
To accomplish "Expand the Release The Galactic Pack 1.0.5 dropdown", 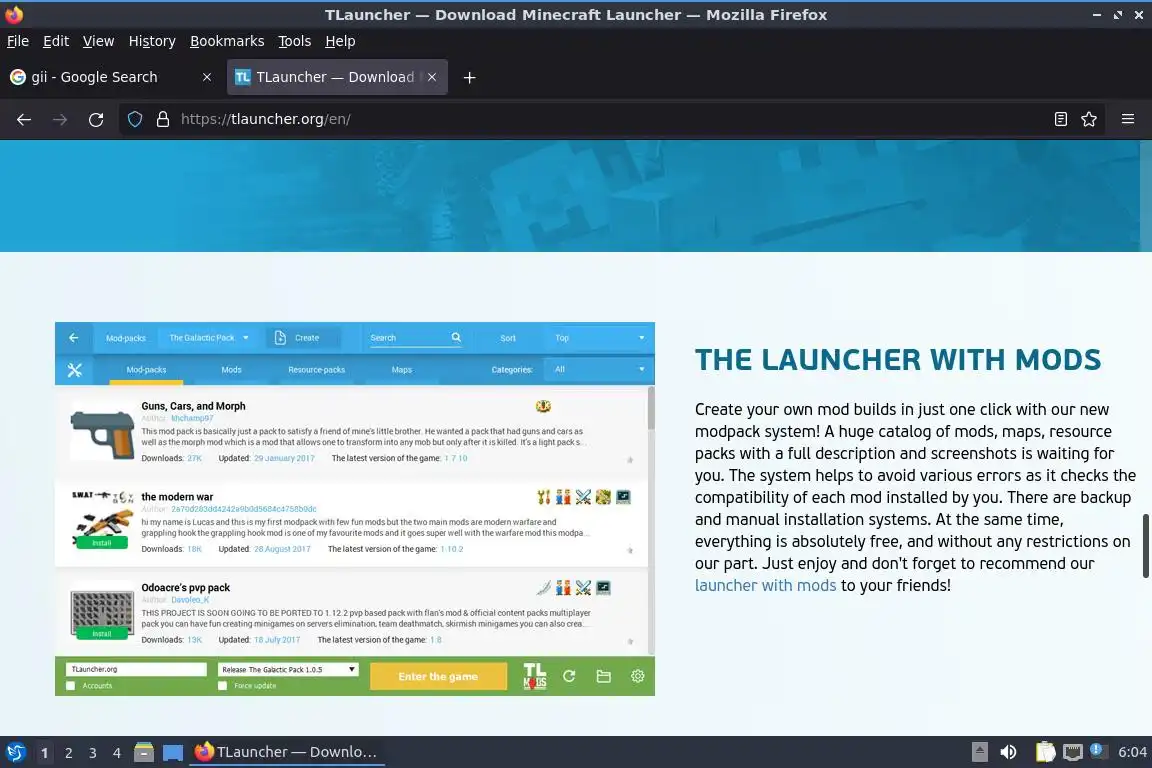I will 288,670.
